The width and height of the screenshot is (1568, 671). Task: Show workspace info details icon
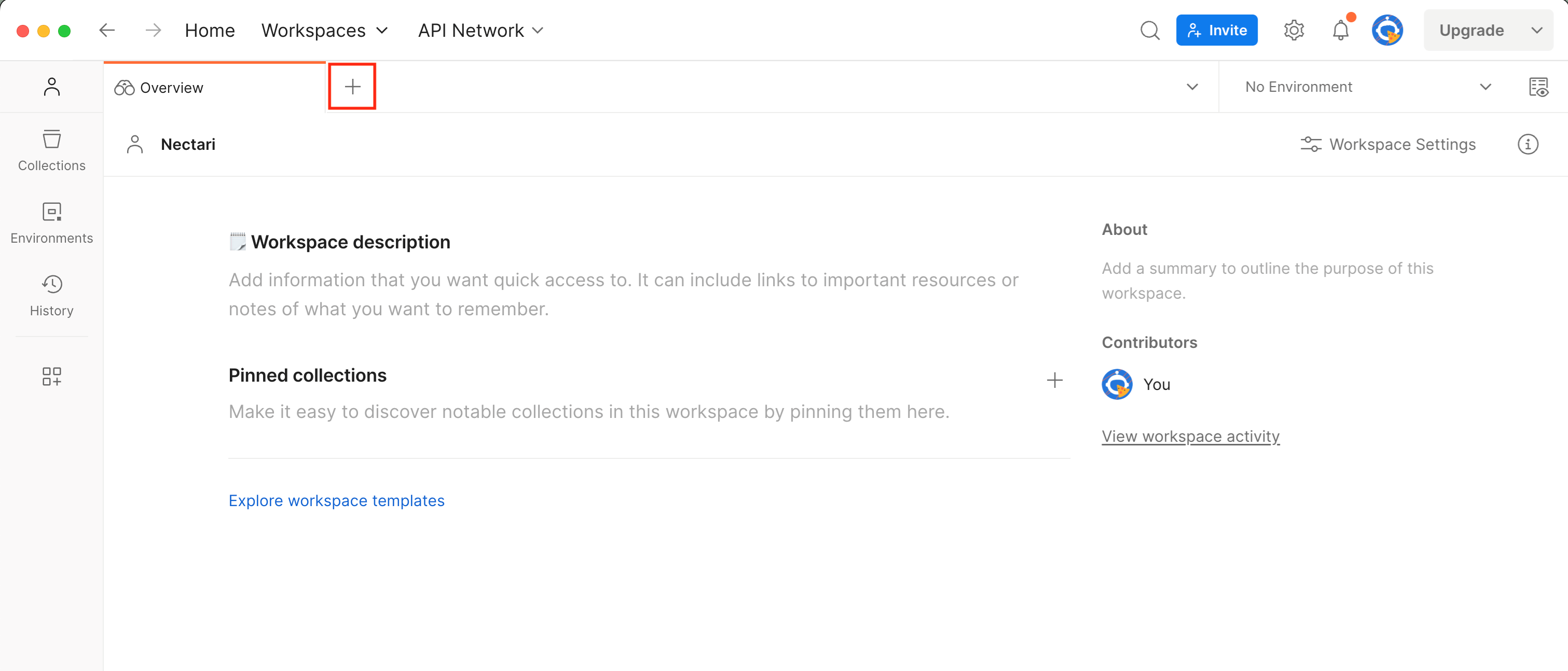click(1527, 145)
